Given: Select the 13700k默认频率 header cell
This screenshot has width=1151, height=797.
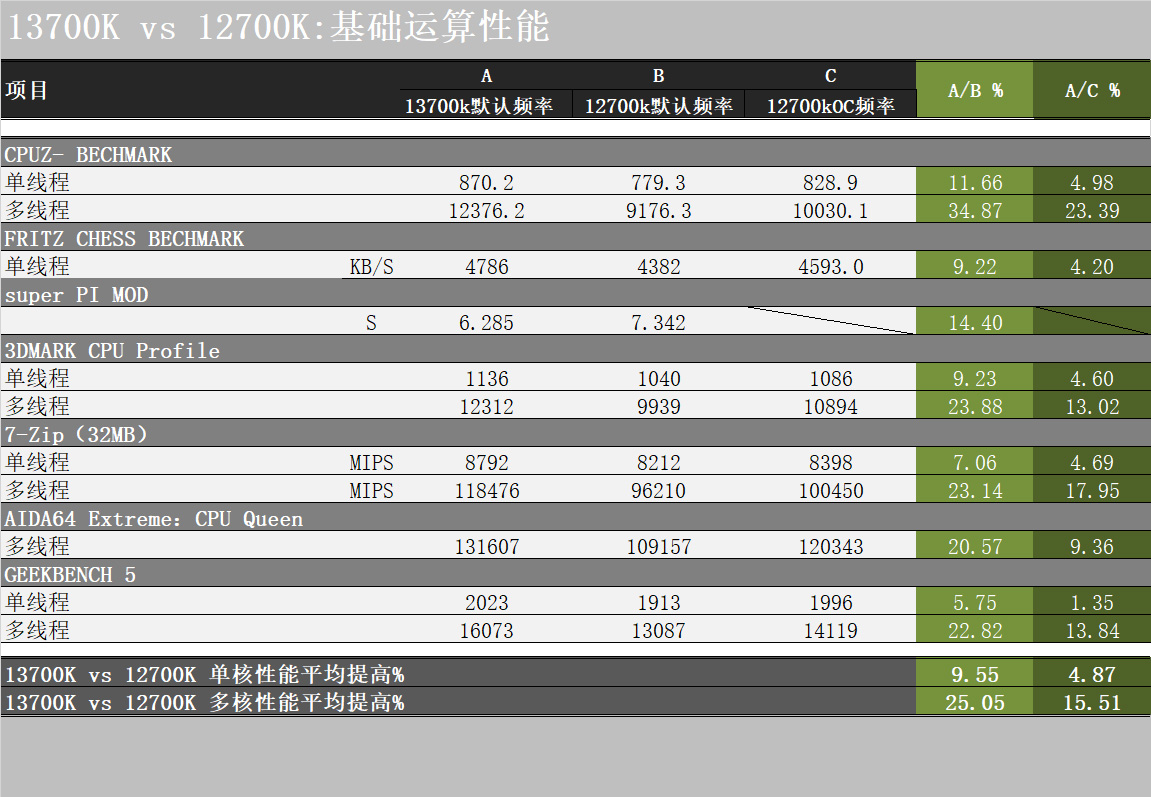Looking at the screenshot, I should (x=486, y=105).
